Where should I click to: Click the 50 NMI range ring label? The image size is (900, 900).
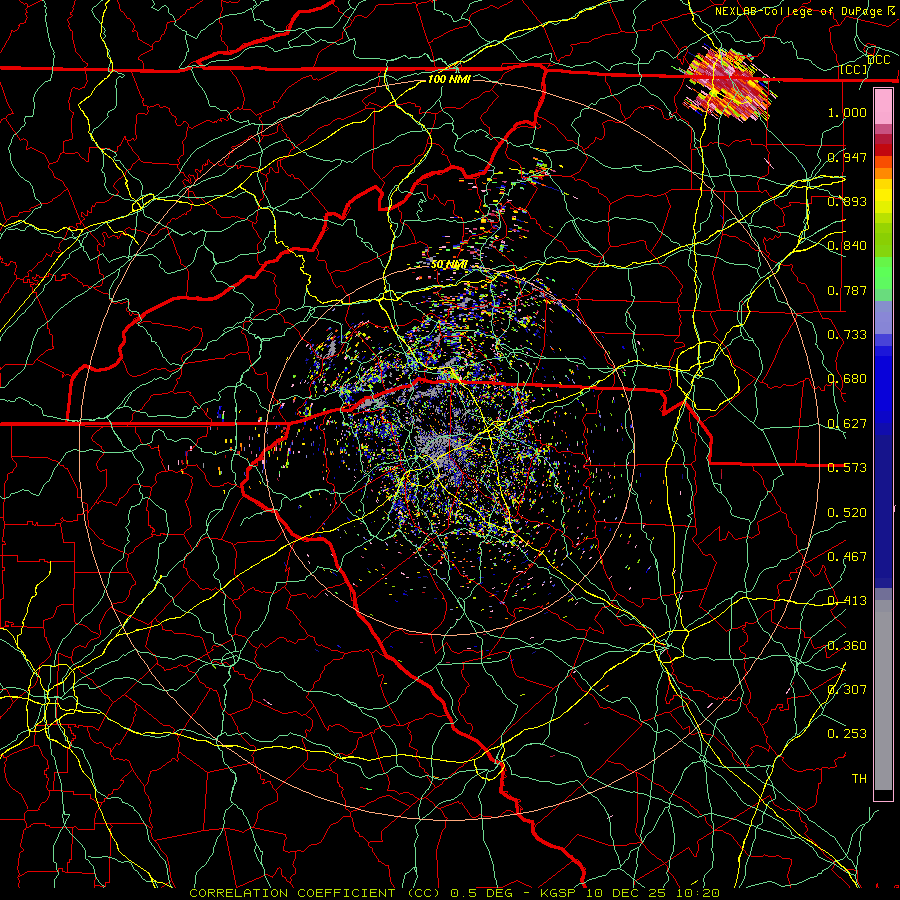pyautogui.click(x=449, y=265)
